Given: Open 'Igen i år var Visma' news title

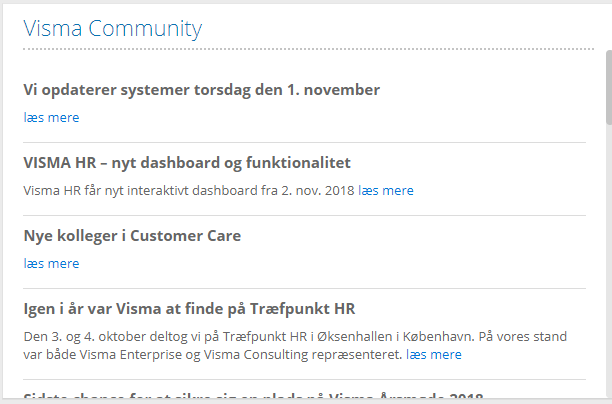Looking at the screenshot, I should (189, 308).
